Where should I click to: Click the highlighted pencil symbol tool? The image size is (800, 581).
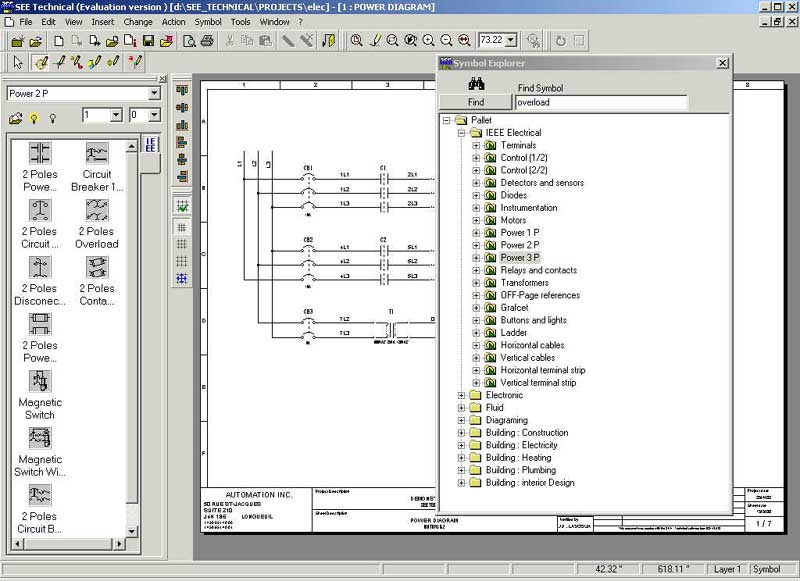[x=40, y=62]
